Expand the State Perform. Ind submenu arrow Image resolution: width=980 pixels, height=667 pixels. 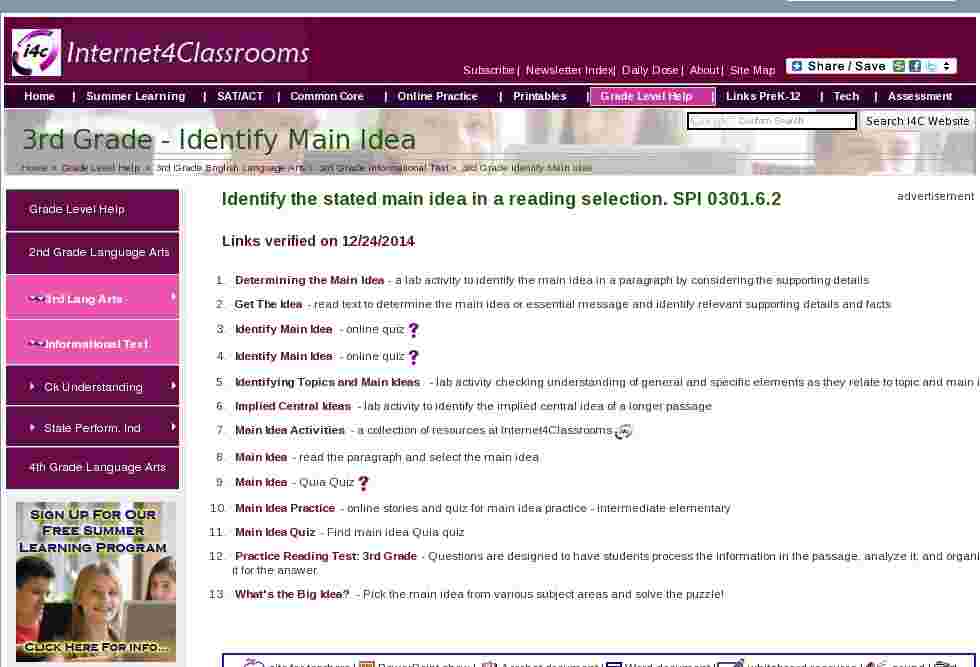click(173, 427)
